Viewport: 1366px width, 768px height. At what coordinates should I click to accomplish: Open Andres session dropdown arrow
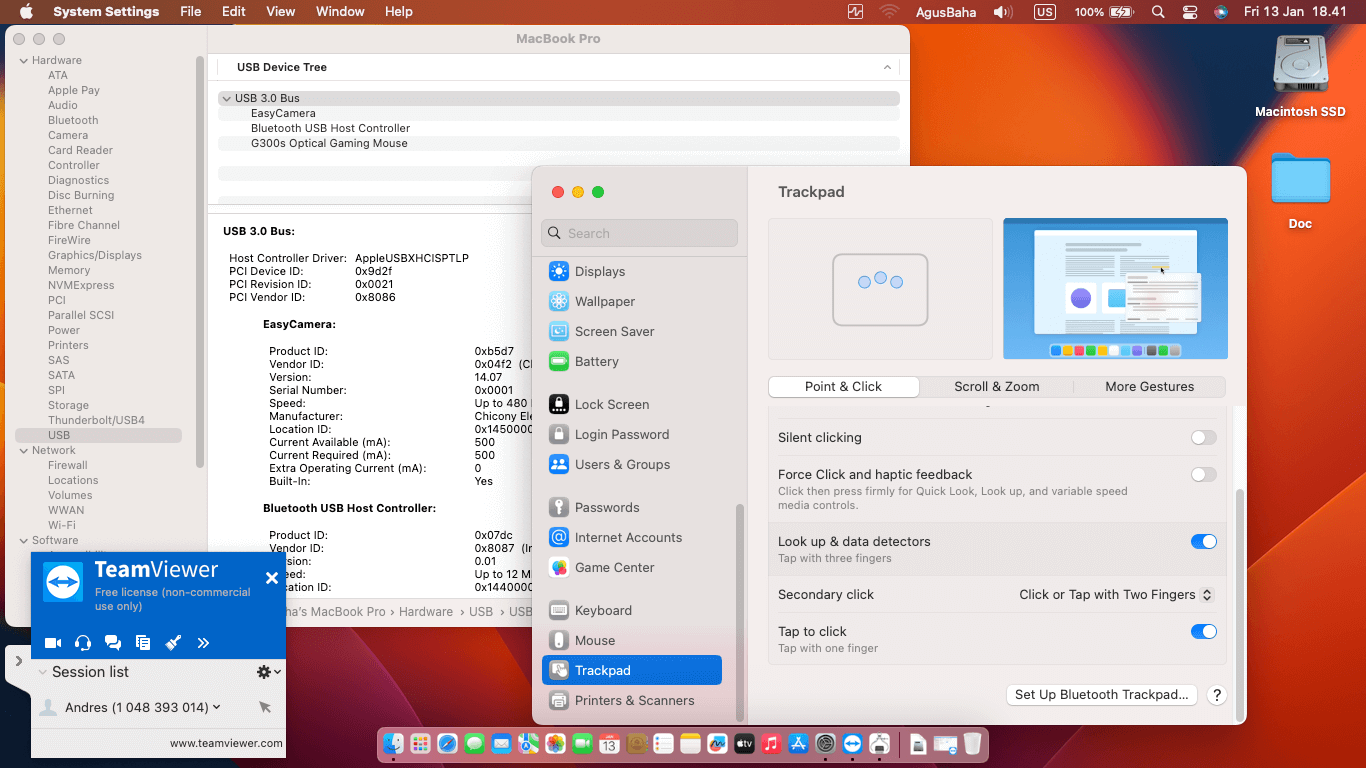217,707
